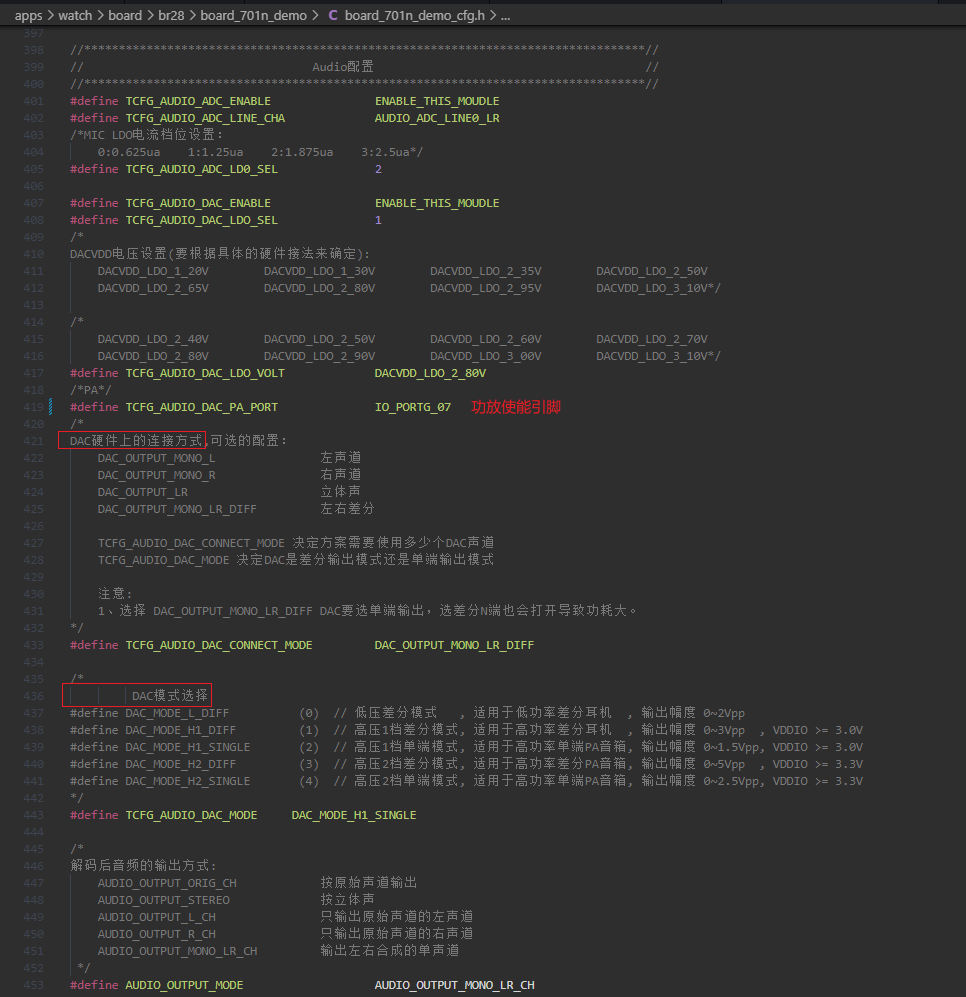Image resolution: width=966 pixels, height=997 pixels.
Task: Click the AUDIO_ADC_LINE0_LR value
Action: [x=437, y=118]
